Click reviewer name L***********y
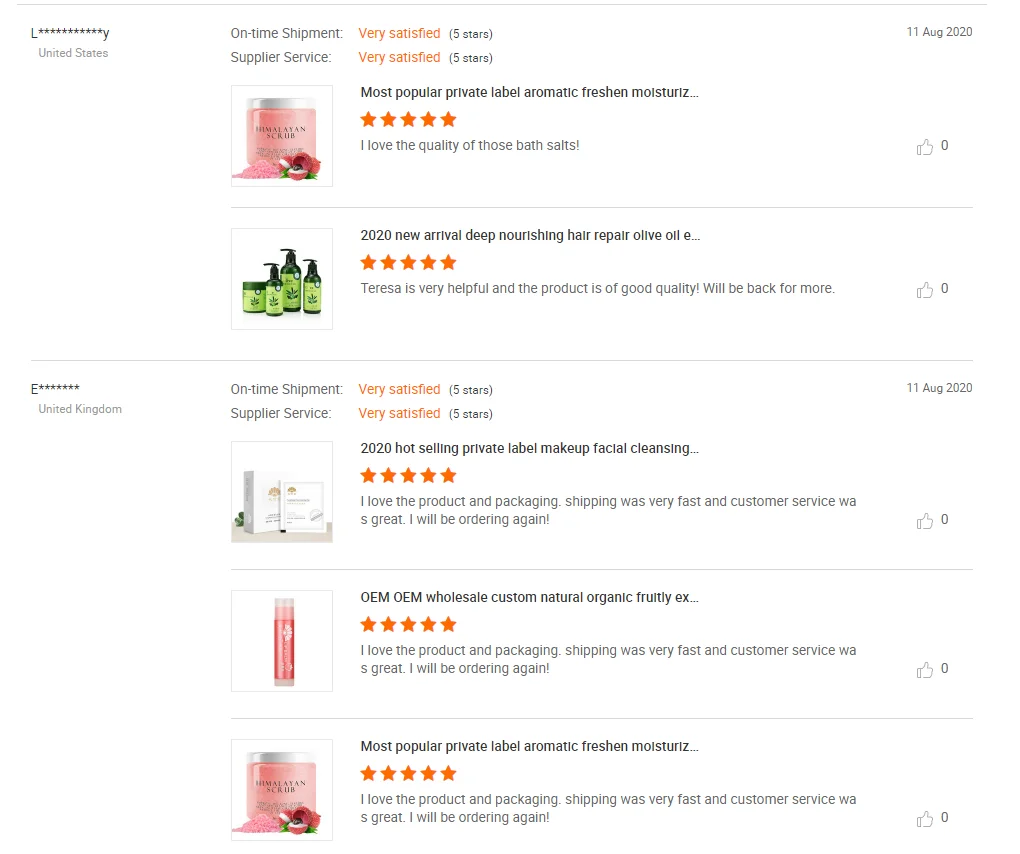Viewport: 1020px width, 854px height. click(70, 33)
